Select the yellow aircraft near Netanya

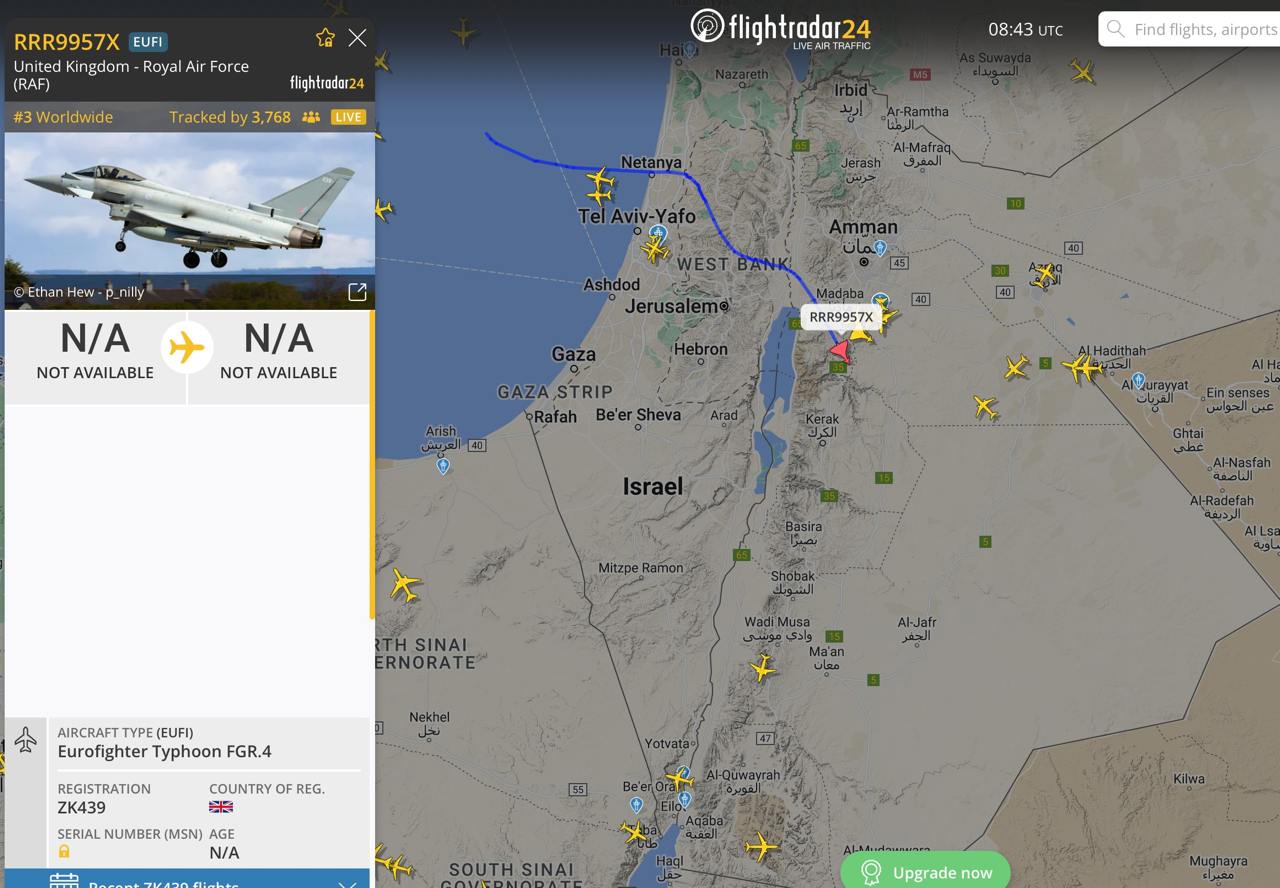600,180
